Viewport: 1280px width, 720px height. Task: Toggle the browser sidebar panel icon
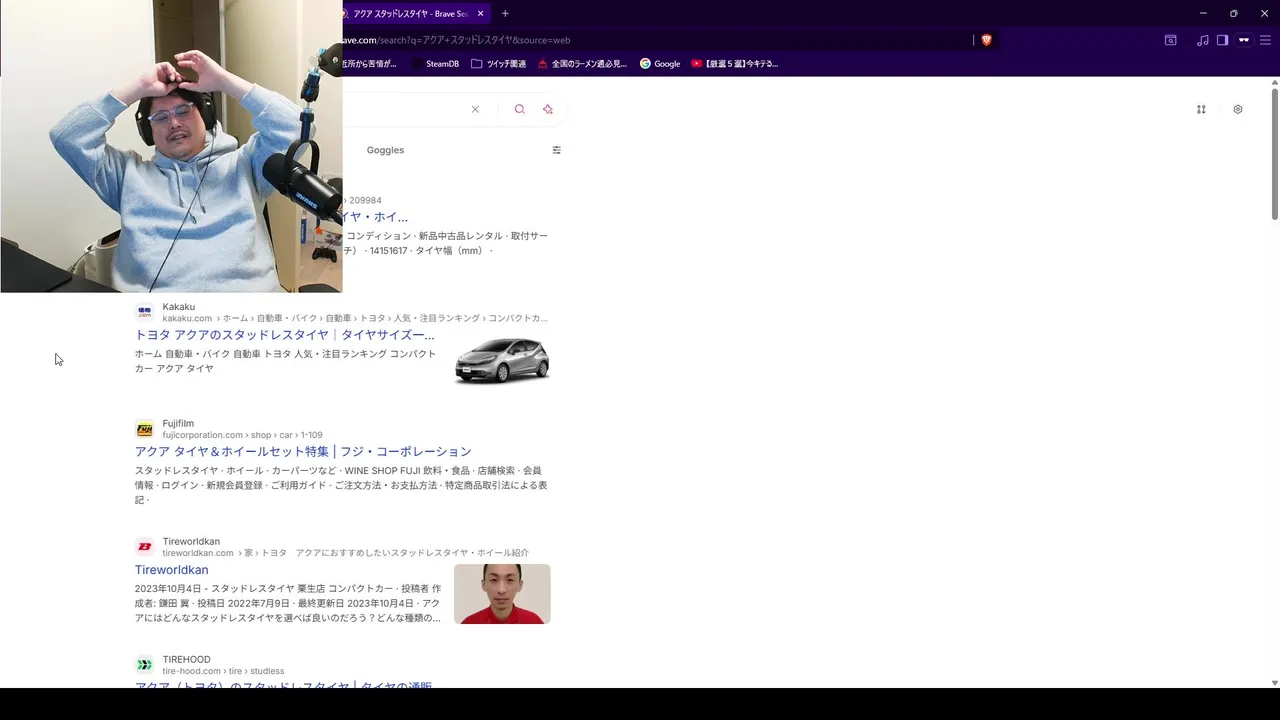(1222, 40)
